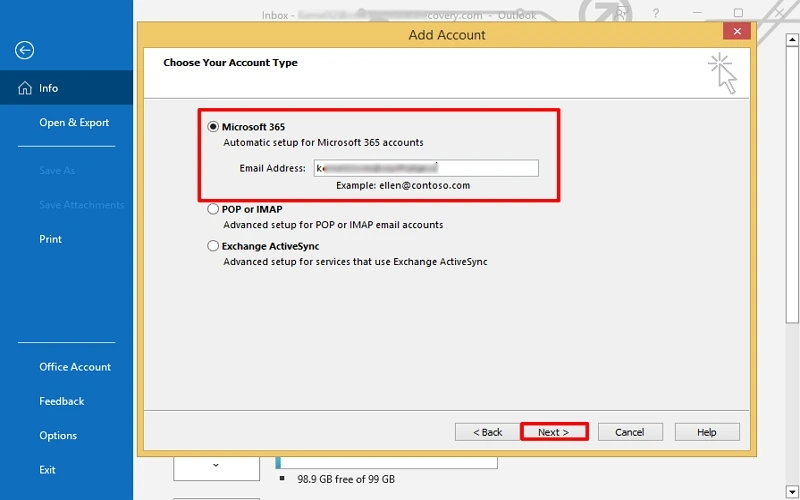
Task: Click the Outlook title bar help question mark
Action: pyautogui.click(x=656, y=14)
